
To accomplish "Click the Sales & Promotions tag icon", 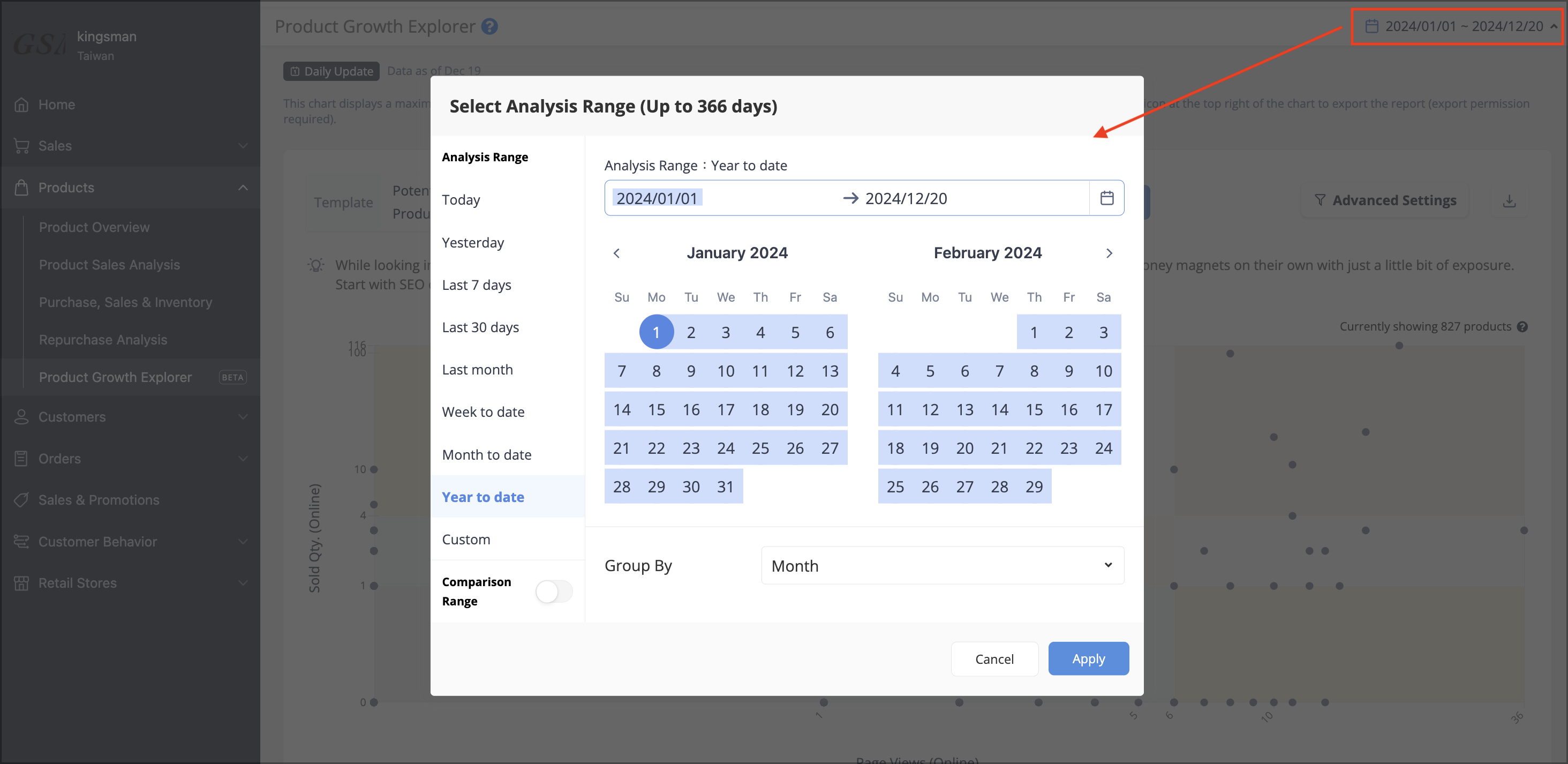I will [21, 500].
